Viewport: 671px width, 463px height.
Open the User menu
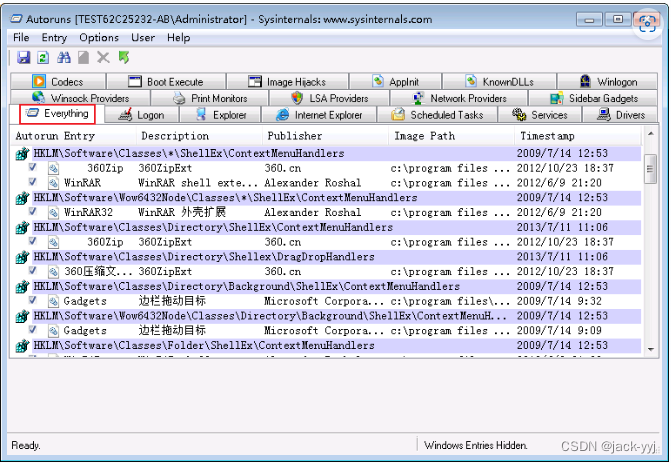pyautogui.click(x=143, y=38)
